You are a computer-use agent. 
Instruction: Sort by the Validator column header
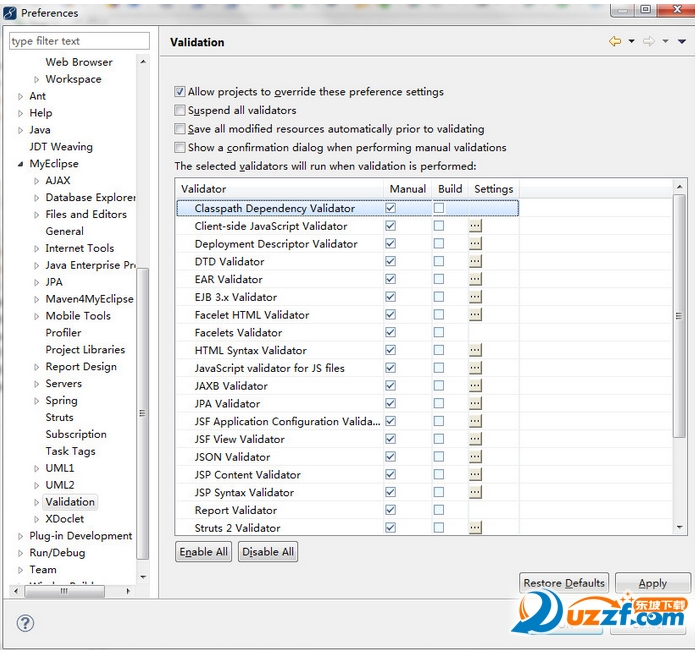[x=280, y=189]
